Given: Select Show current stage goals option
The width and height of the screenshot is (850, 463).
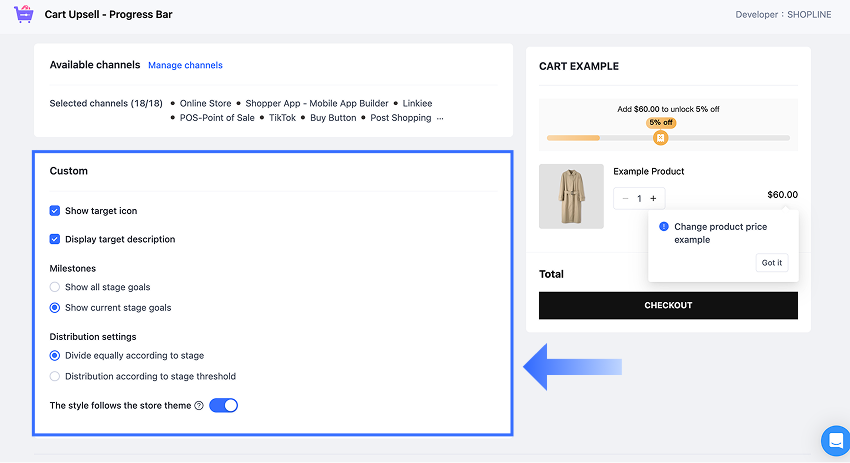Looking at the screenshot, I should pos(55,307).
